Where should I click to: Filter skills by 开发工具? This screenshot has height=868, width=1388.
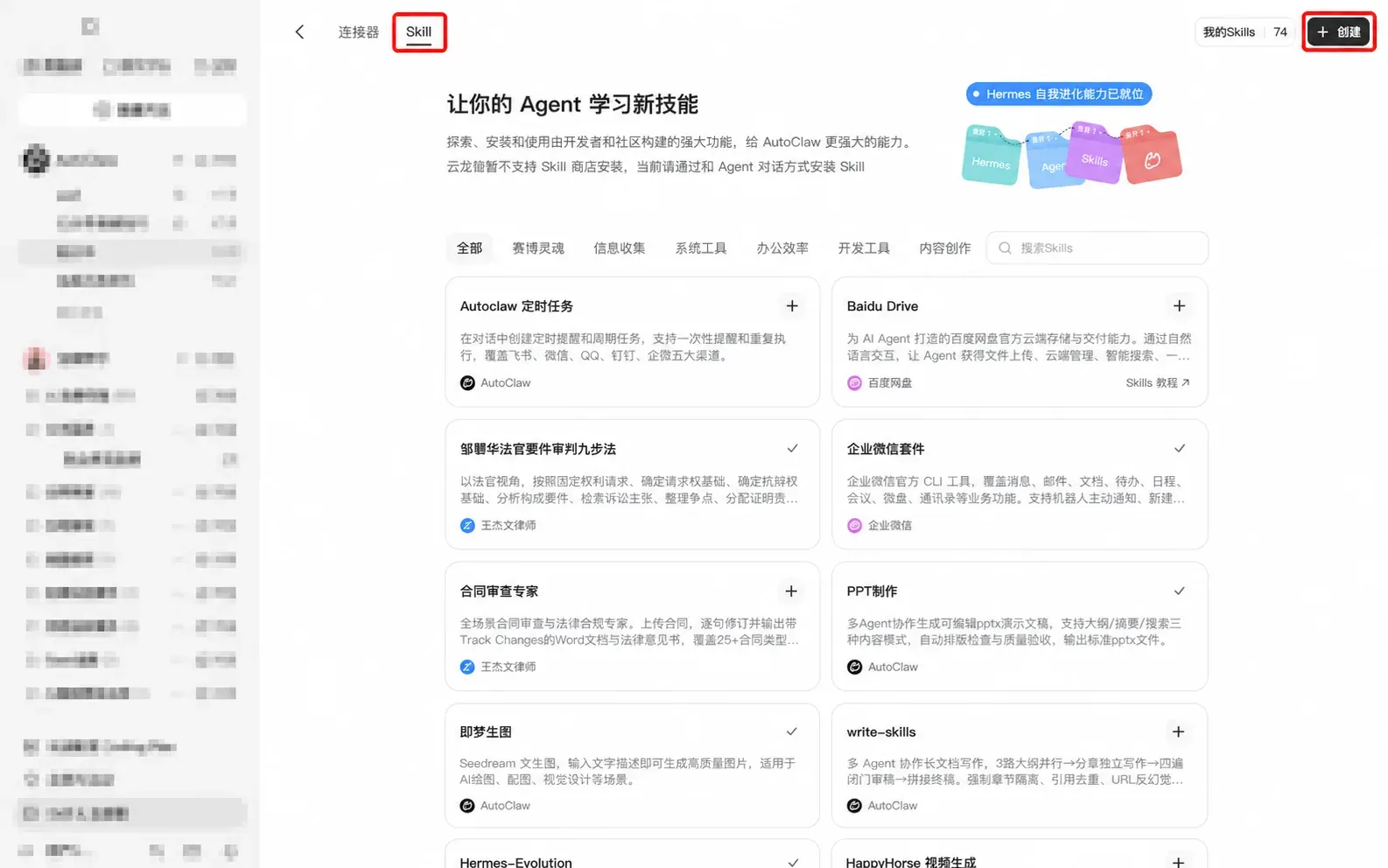pos(864,248)
